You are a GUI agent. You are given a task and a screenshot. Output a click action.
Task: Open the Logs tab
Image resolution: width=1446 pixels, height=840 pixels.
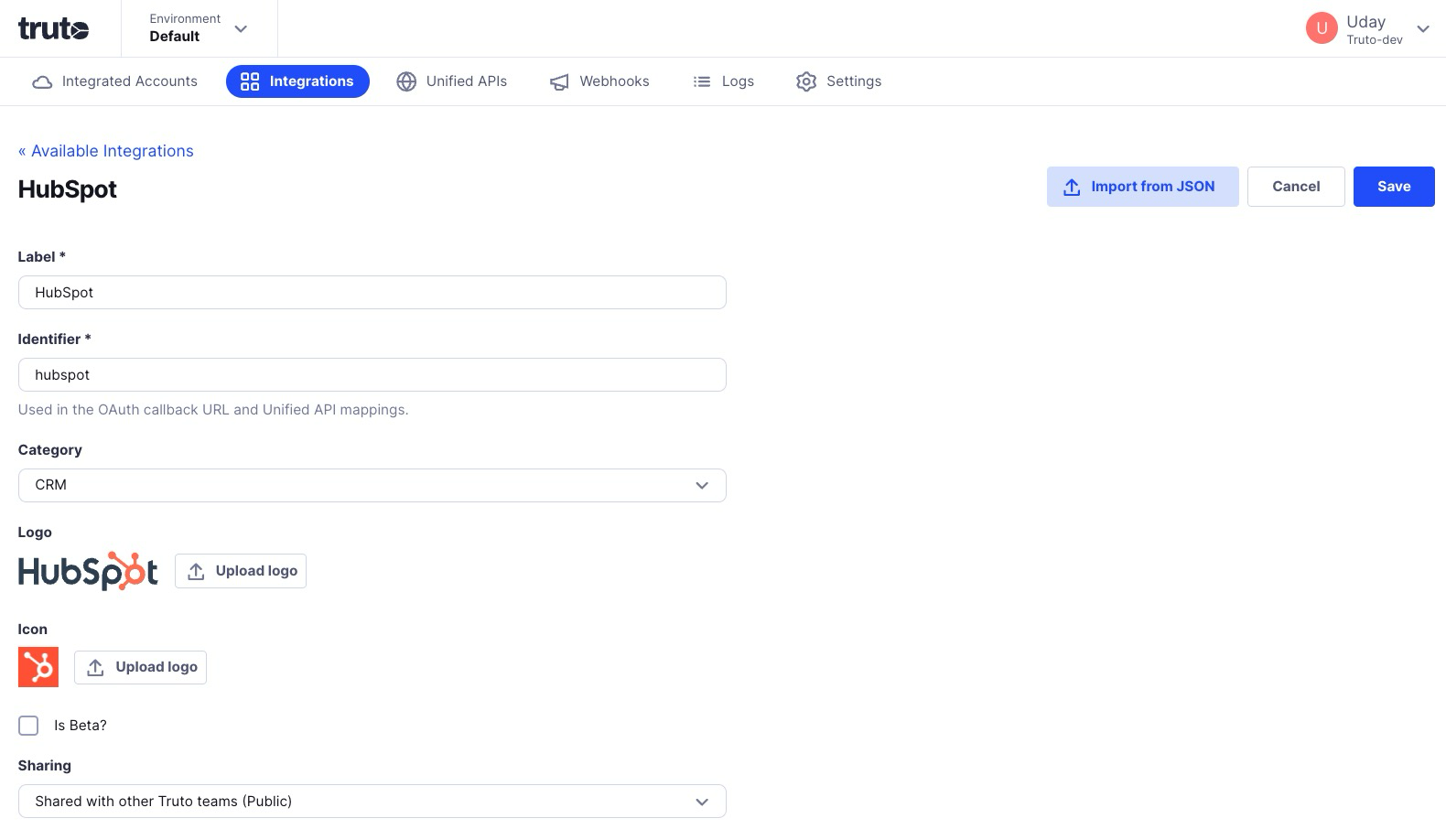(x=724, y=81)
